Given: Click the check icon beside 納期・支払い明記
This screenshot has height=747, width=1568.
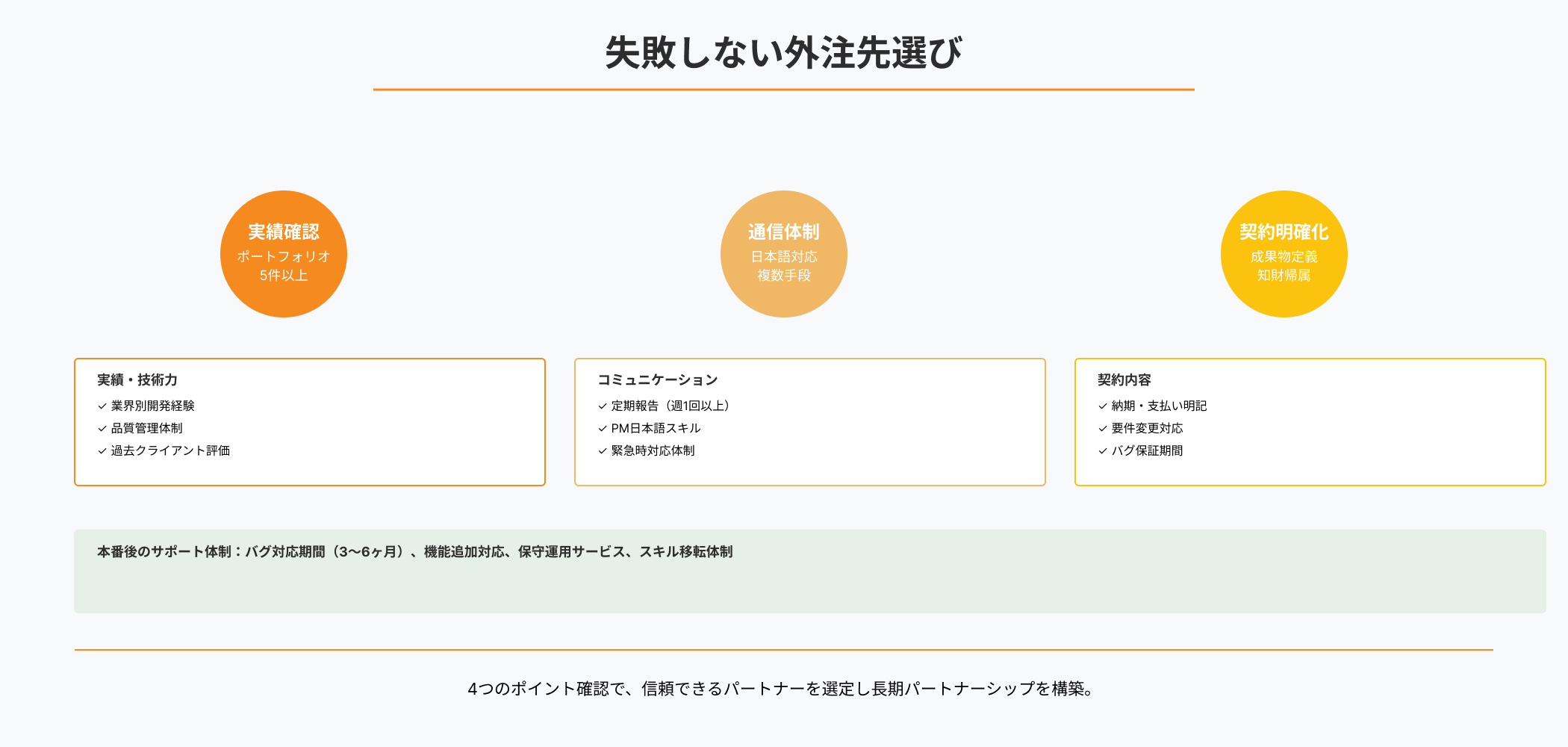Looking at the screenshot, I should click(x=1101, y=406).
